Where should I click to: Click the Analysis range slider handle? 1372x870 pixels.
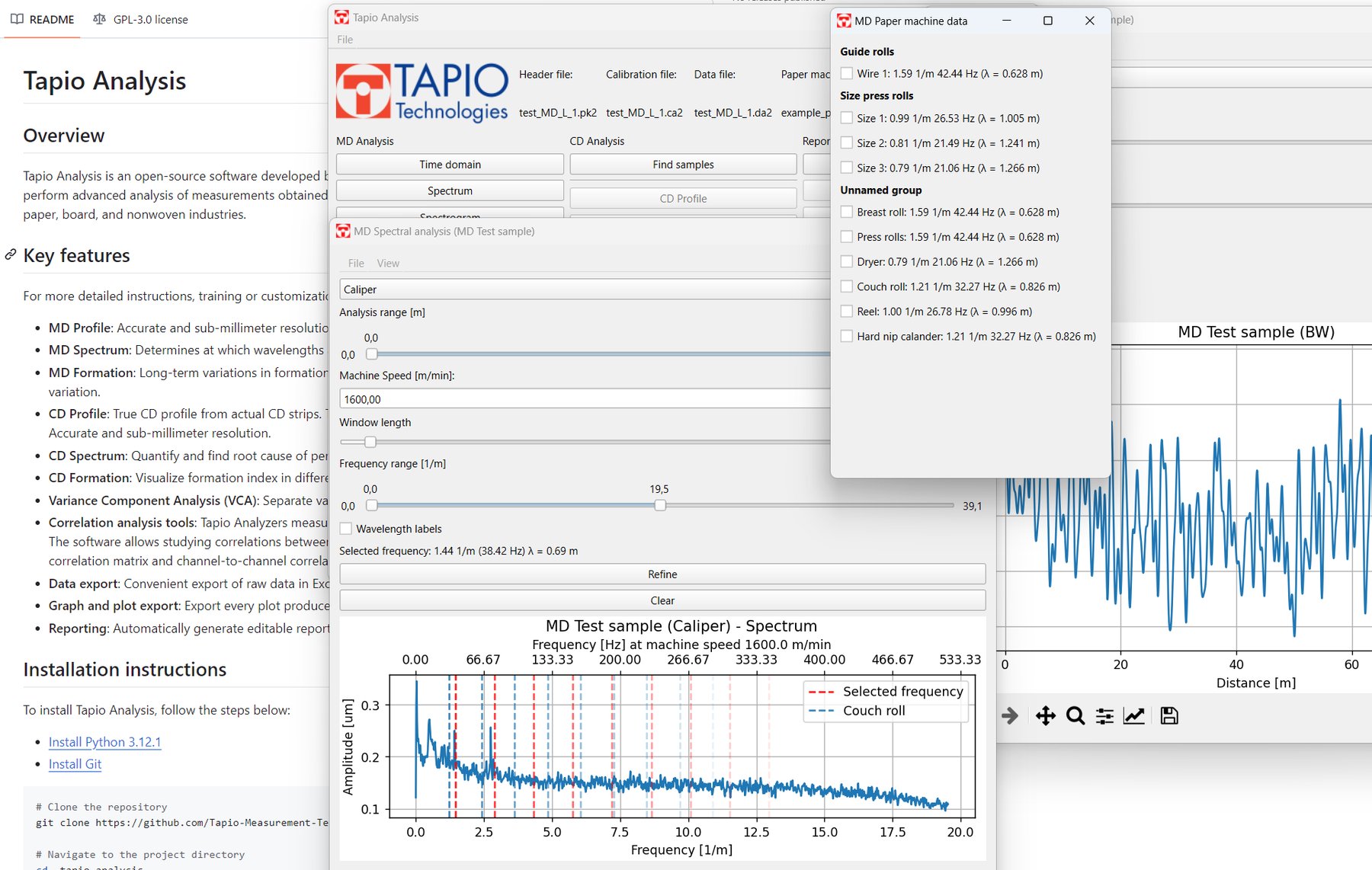[371, 354]
